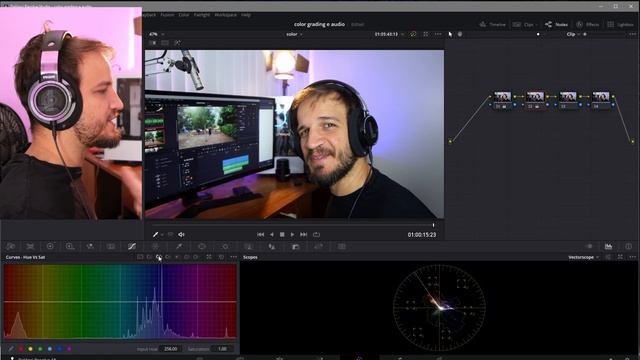Toggle the Scopes panel icon

coord(608,246)
